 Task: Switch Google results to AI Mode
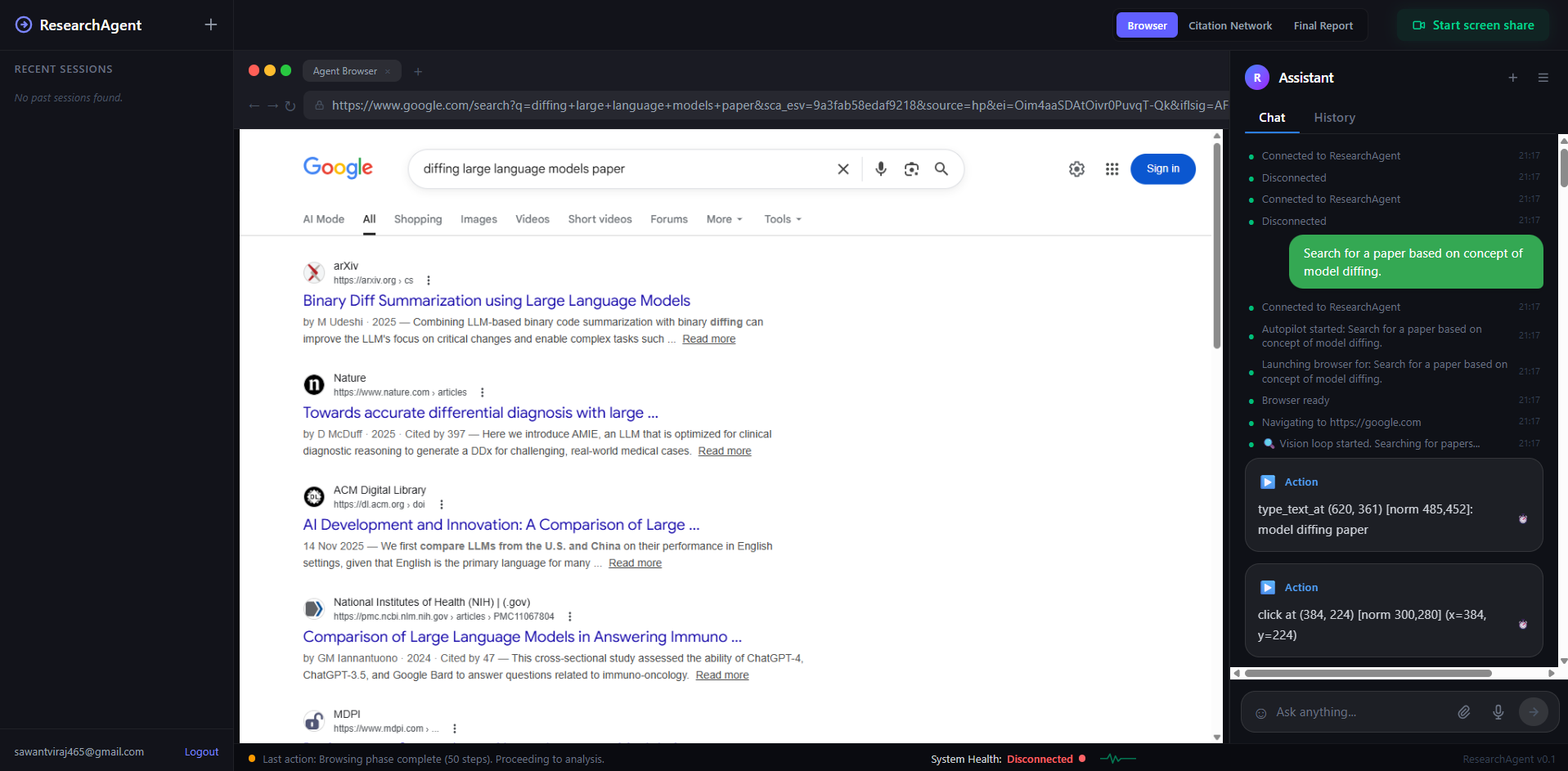click(324, 219)
